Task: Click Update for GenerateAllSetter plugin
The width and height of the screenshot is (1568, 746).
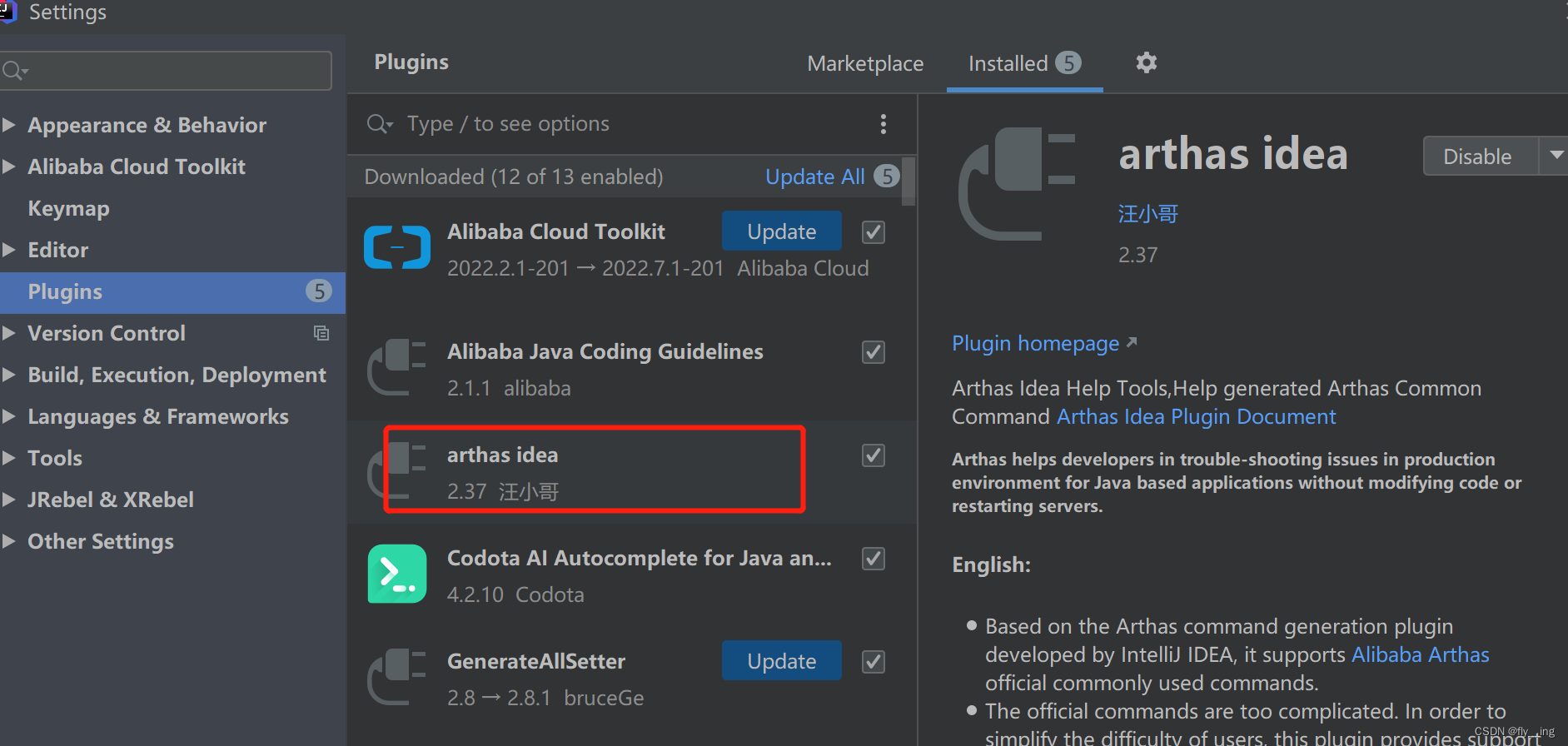Action: click(781, 661)
